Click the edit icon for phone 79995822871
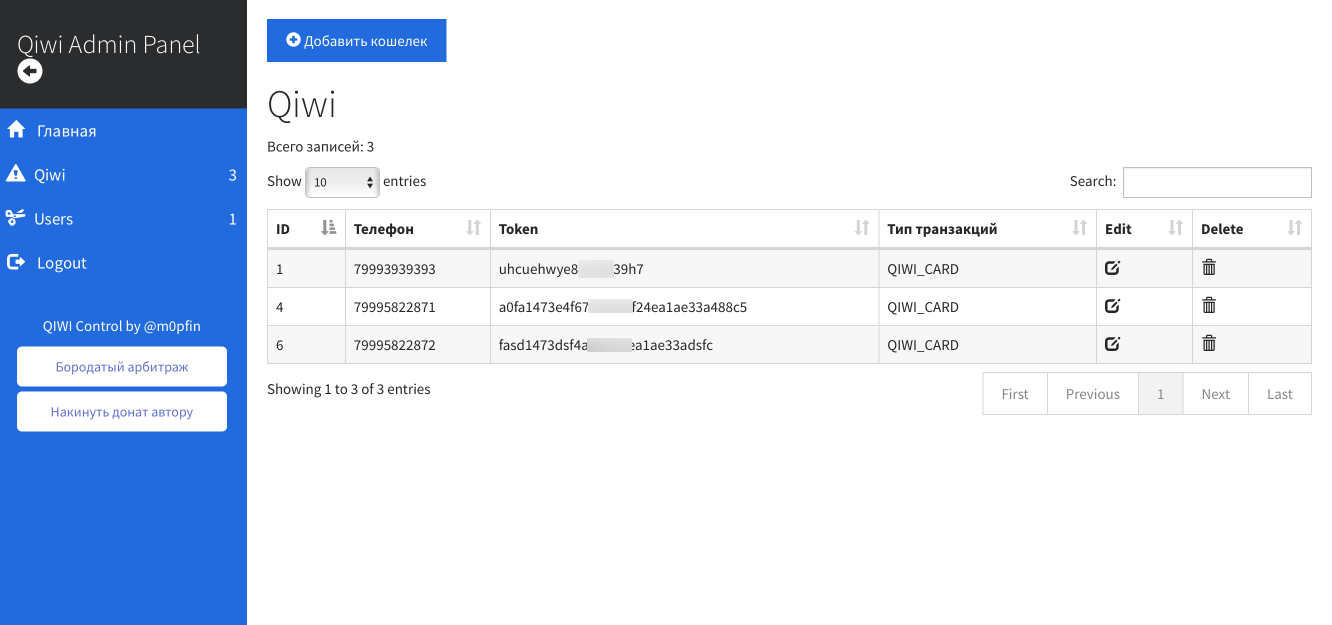 pyautogui.click(x=1112, y=305)
